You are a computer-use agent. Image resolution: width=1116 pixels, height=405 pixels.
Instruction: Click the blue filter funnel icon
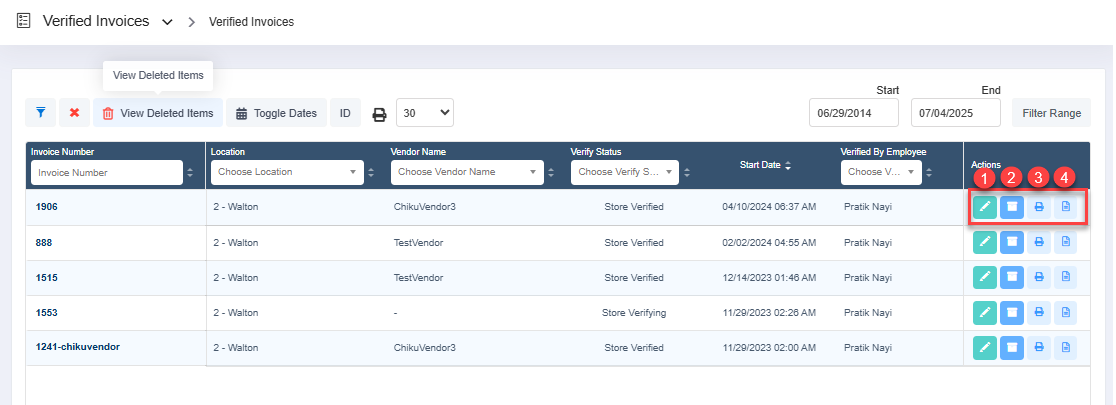coord(41,112)
